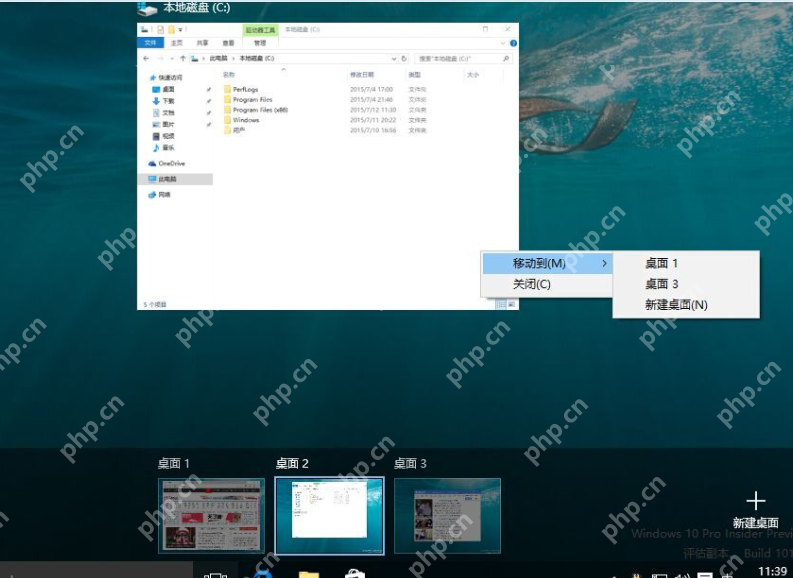
Task: Click the search 本地磁盘 (C:) box
Action: coord(463,59)
